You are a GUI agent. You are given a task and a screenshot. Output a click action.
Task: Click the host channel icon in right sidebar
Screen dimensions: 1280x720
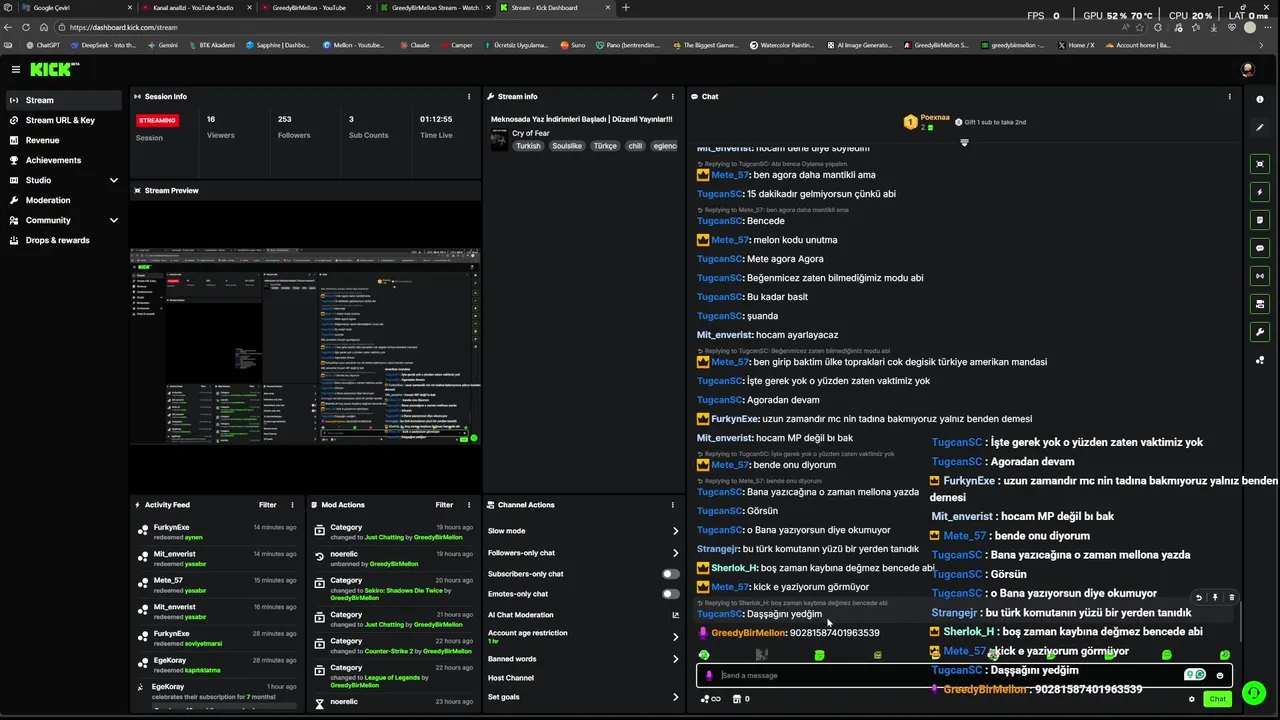tap(1259, 304)
